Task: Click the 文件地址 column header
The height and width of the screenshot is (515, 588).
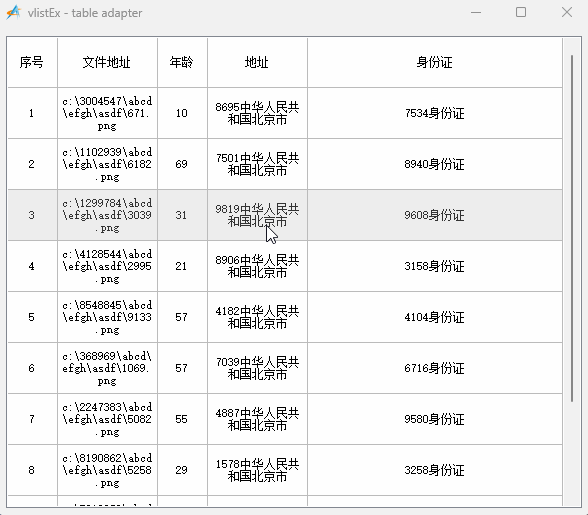Action: click(x=107, y=62)
